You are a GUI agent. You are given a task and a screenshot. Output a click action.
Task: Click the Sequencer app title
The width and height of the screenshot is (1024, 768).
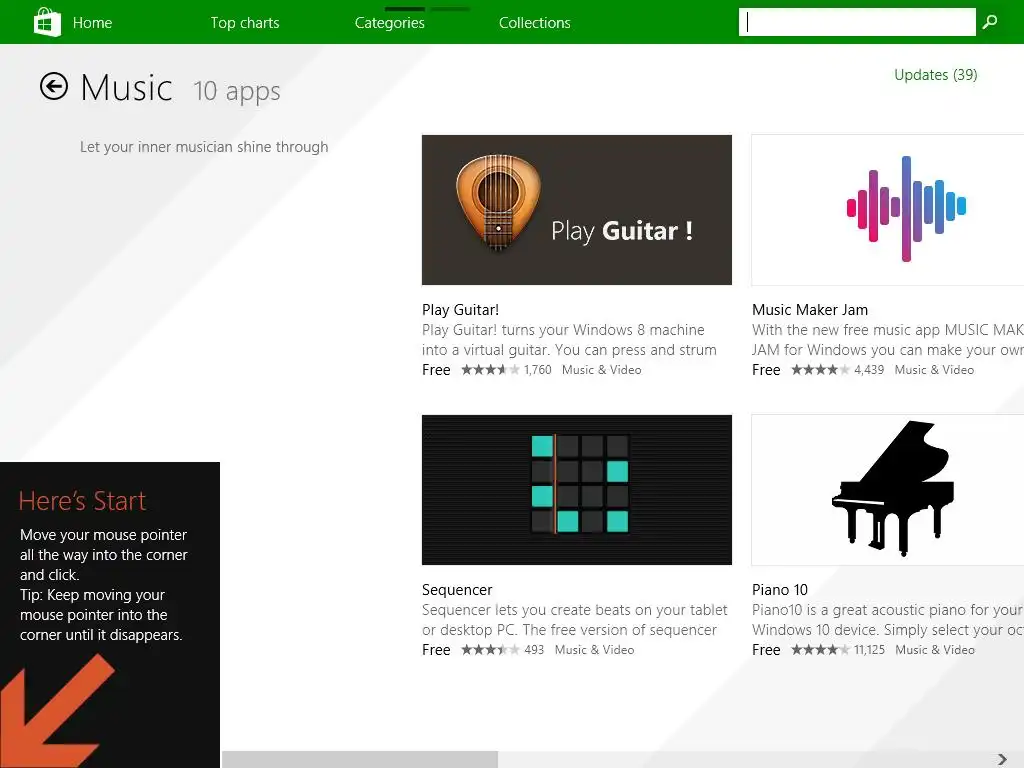[x=457, y=590]
